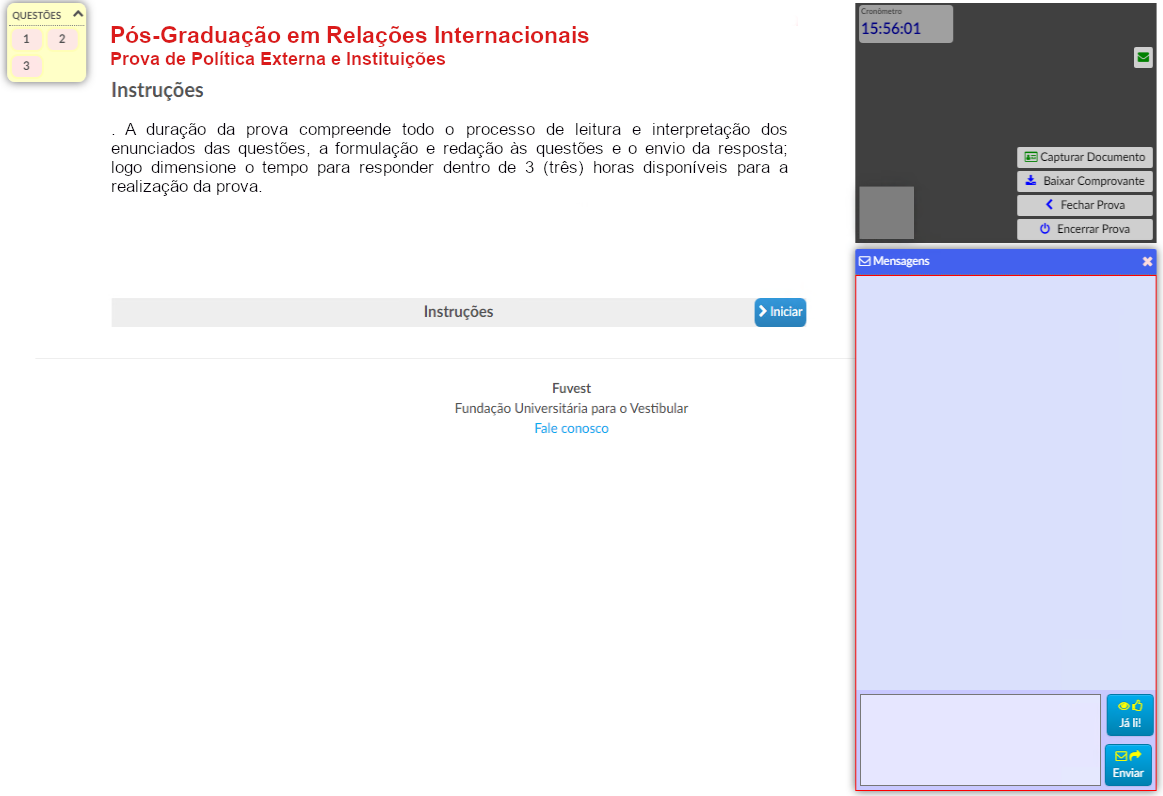Screen dimensions: 1163x796
Task: Click the Cronômetro timer display
Action: pyautogui.click(x=905, y=25)
